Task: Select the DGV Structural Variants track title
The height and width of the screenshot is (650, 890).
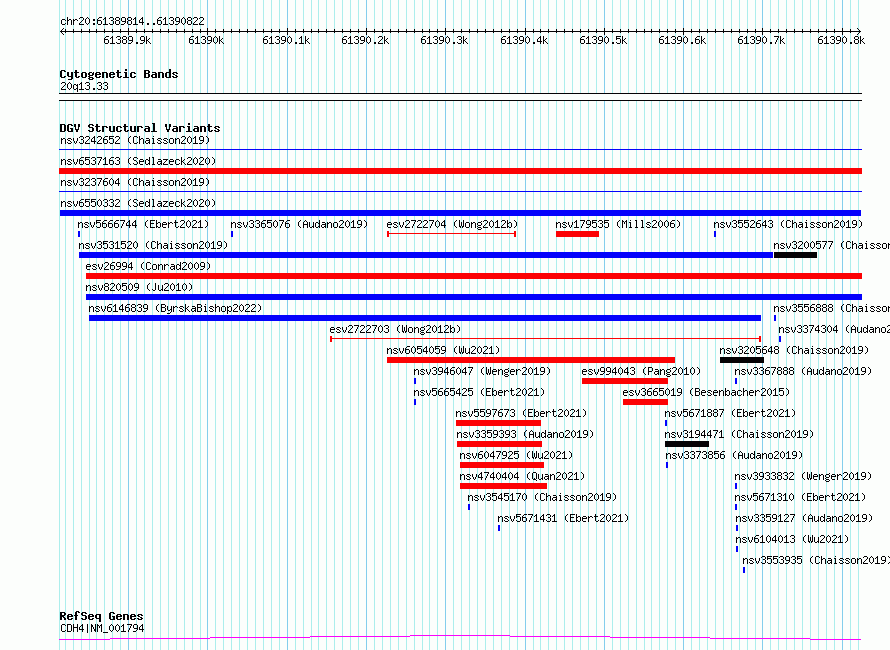Action: tap(140, 128)
